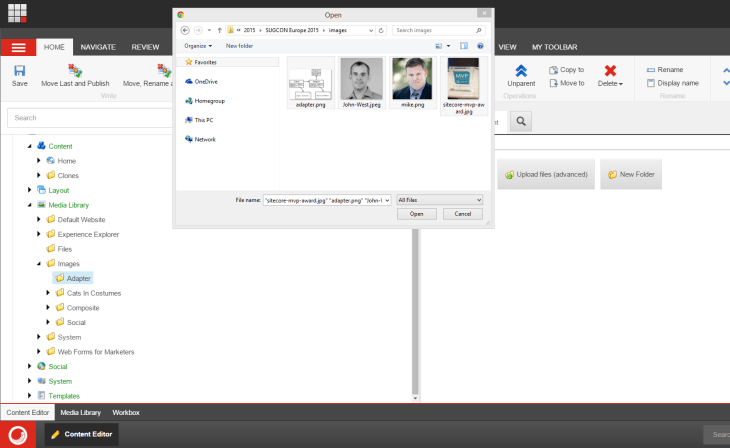Image resolution: width=730 pixels, height=448 pixels.
Task: Go up one folder level in dialog
Action: 219,30
